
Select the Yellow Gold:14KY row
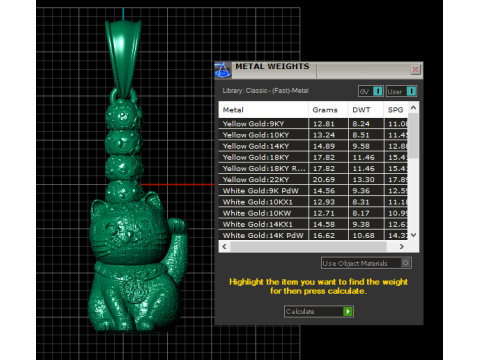tap(313, 146)
